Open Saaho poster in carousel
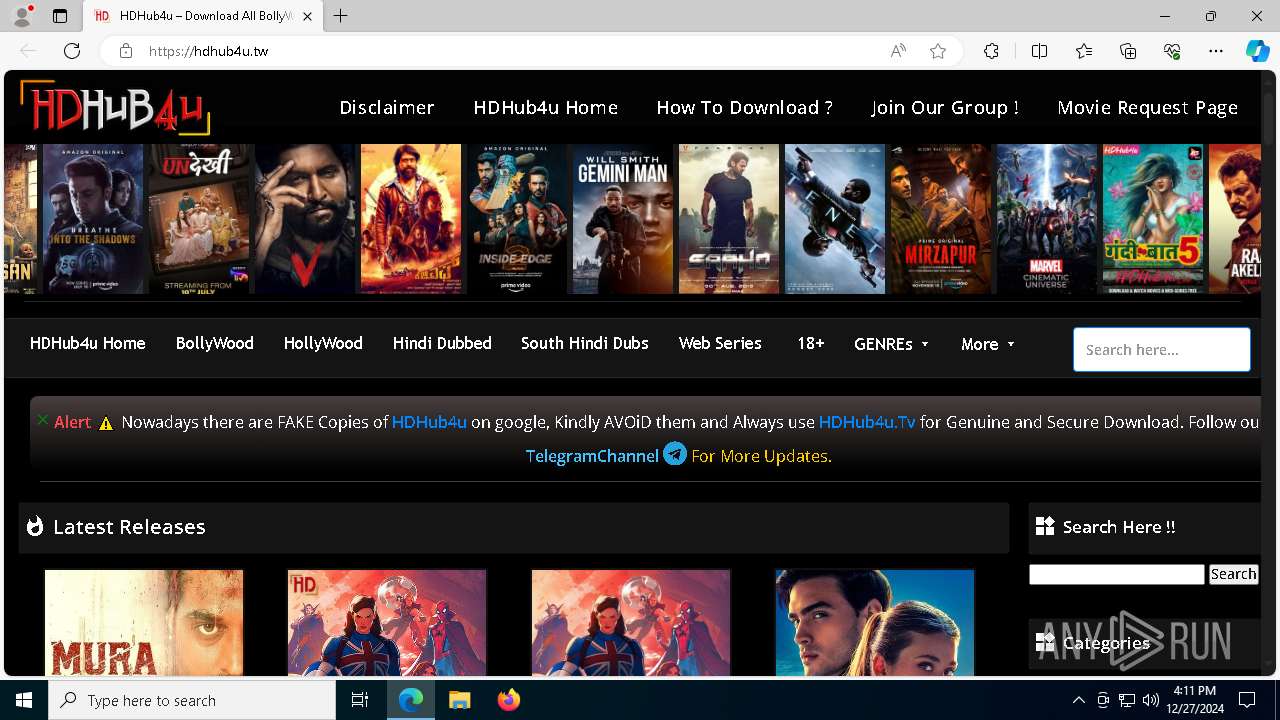Viewport: 1280px width, 720px height. tap(729, 219)
